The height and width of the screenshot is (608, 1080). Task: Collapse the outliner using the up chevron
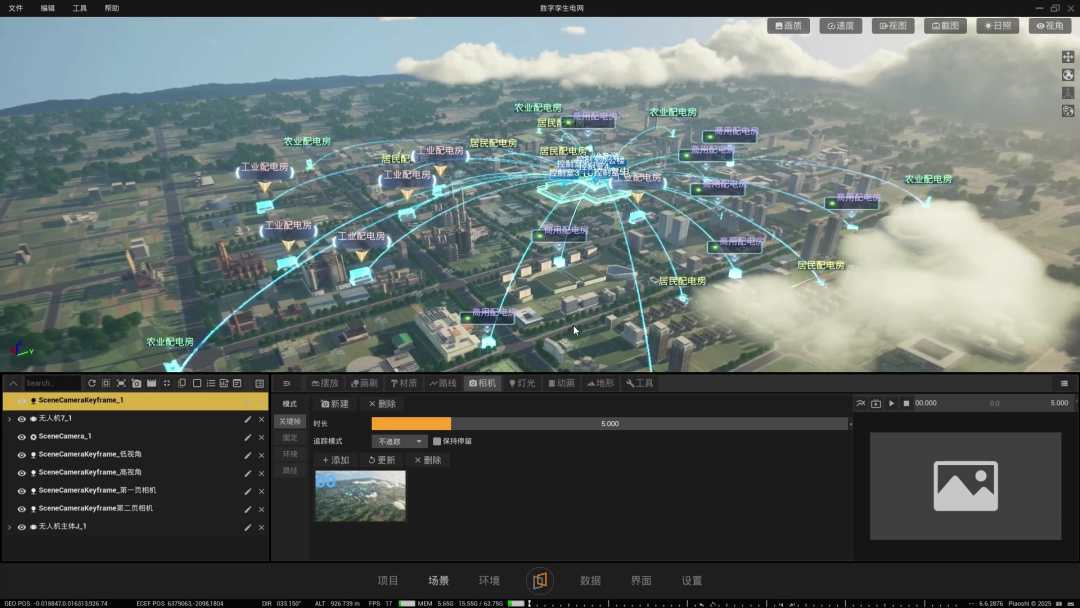click(13, 383)
